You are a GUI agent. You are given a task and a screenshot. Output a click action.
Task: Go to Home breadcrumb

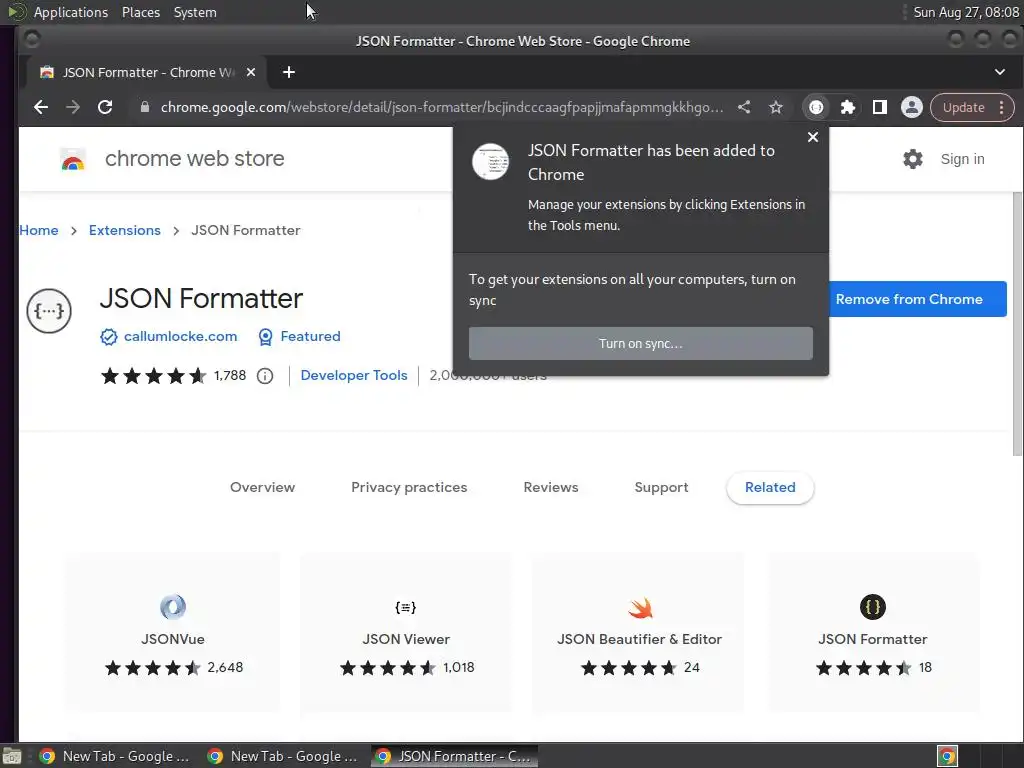39,231
